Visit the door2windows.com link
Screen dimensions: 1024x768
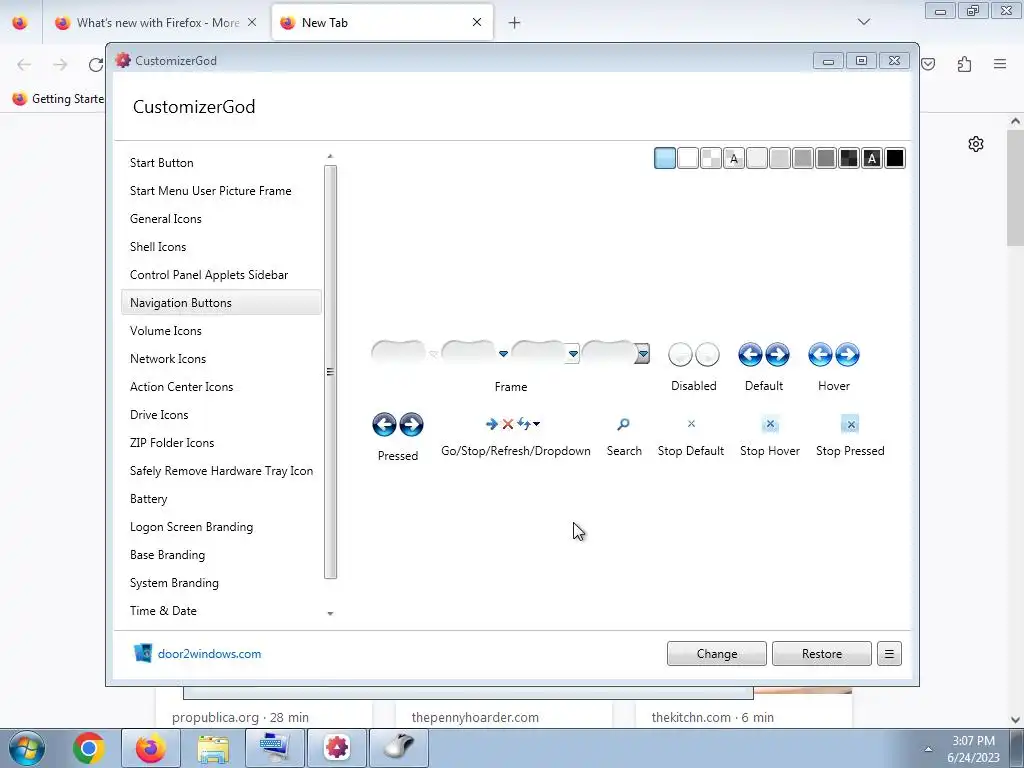[x=209, y=654]
